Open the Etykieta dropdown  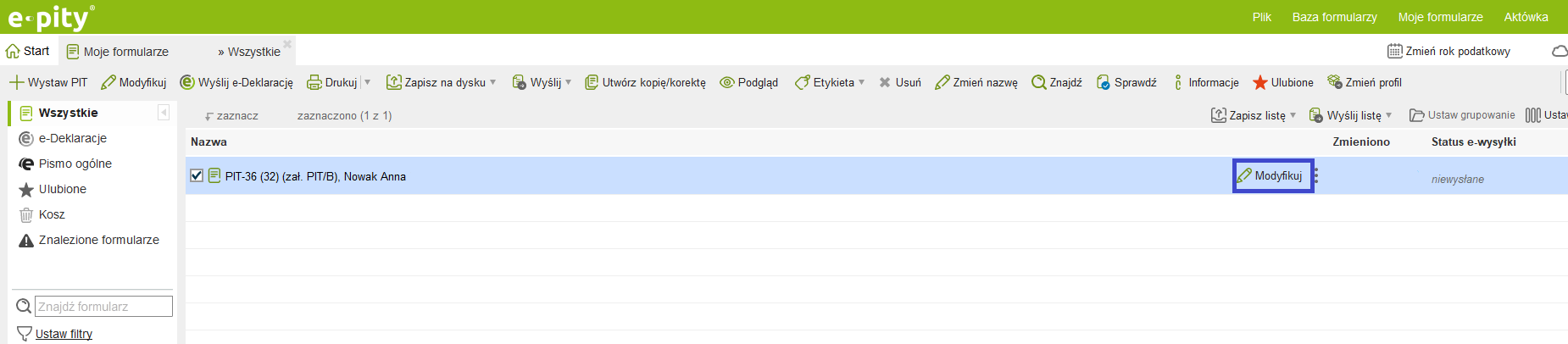(862, 82)
